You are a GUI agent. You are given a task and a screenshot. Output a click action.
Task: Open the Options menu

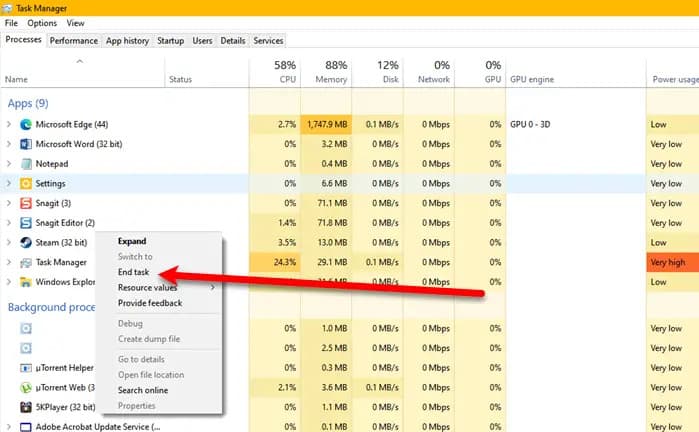[x=42, y=23]
